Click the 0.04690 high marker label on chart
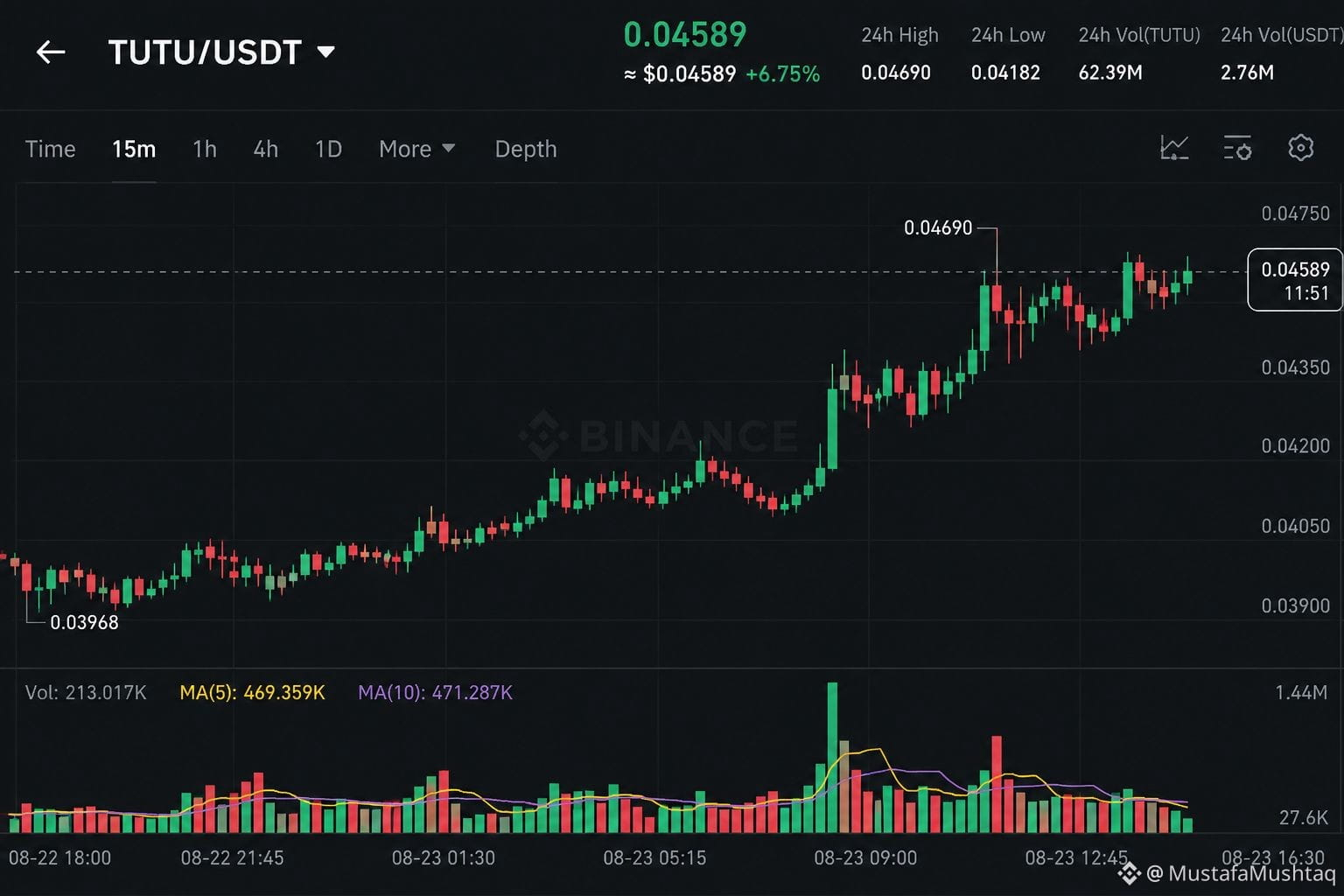This screenshot has width=1344, height=896. click(x=938, y=228)
